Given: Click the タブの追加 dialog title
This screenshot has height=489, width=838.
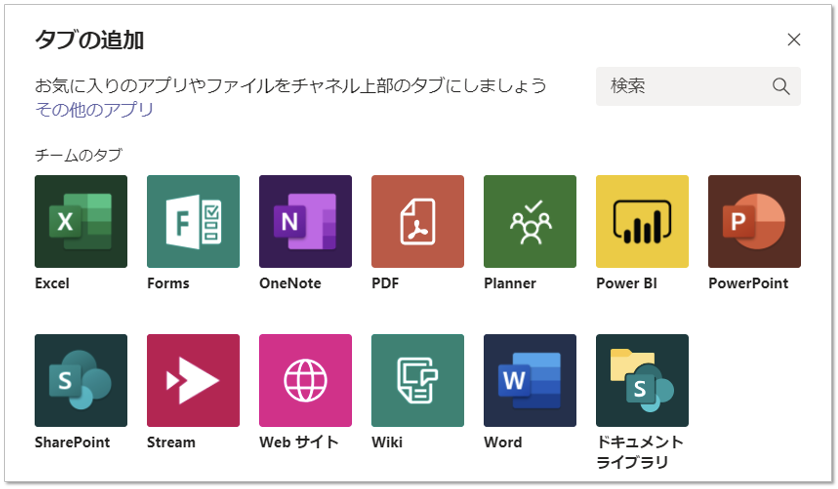Looking at the screenshot, I should [x=89, y=40].
